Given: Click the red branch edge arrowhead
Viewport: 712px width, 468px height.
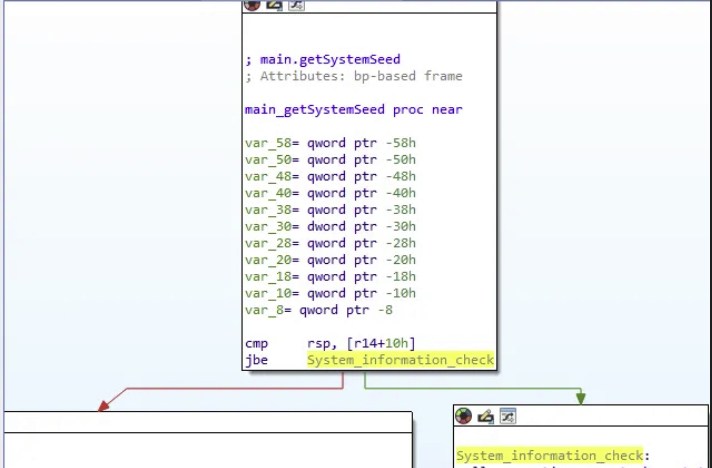Looking at the screenshot, I should tap(101, 405).
